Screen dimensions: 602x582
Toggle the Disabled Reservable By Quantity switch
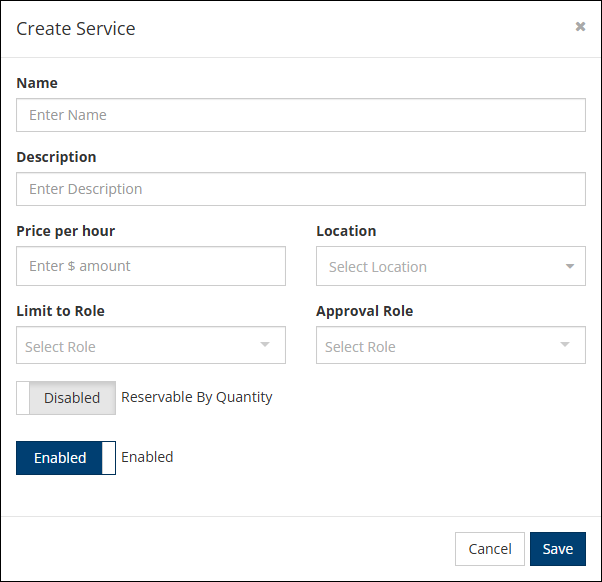pyautogui.click(x=66, y=398)
